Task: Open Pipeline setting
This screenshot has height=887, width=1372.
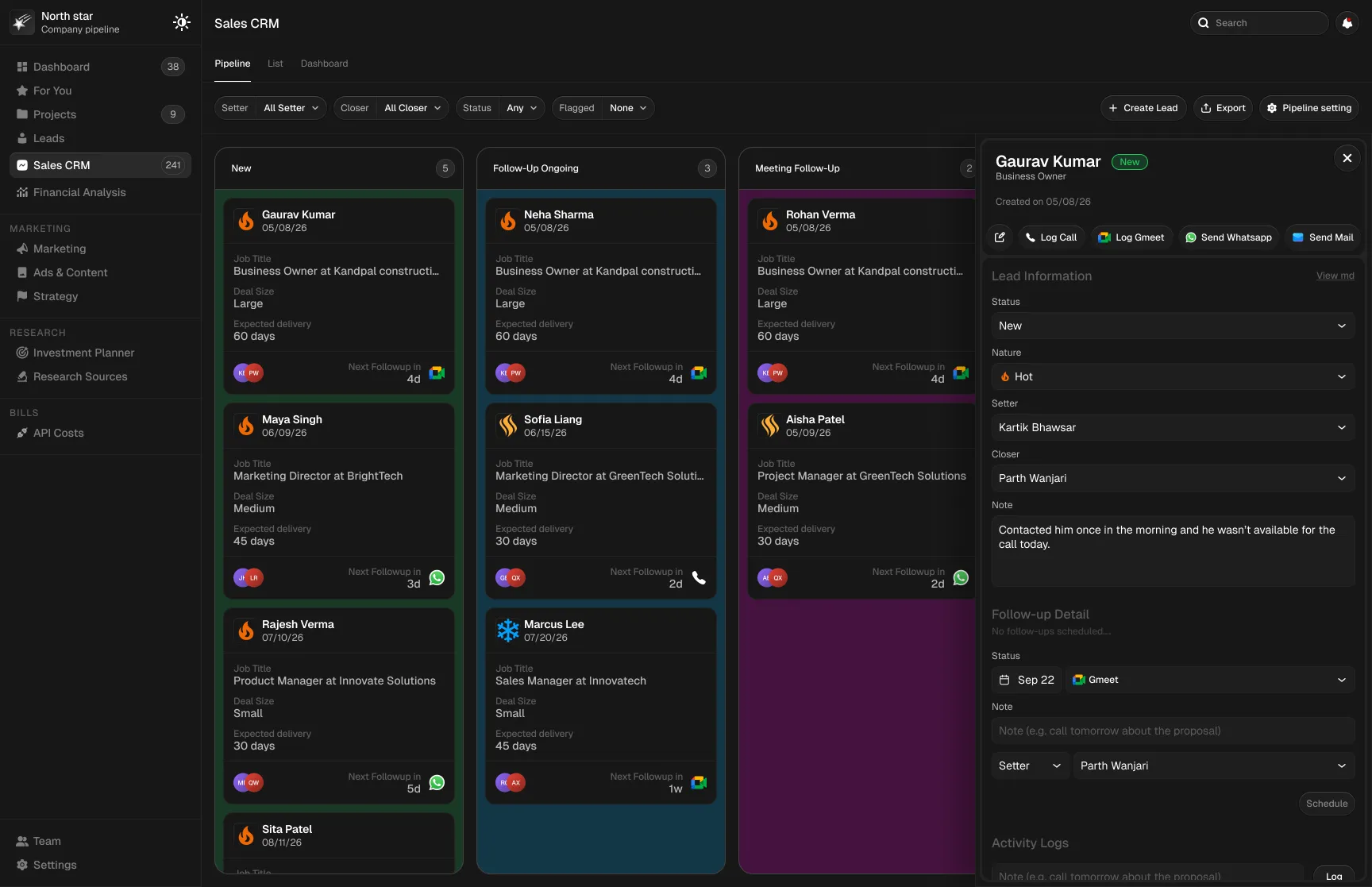Action: (1309, 108)
